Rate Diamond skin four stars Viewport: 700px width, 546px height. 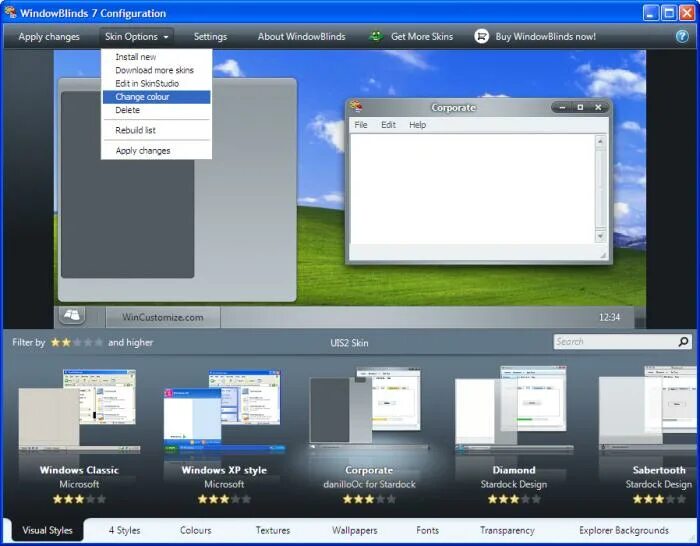click(x=525, y=499)
